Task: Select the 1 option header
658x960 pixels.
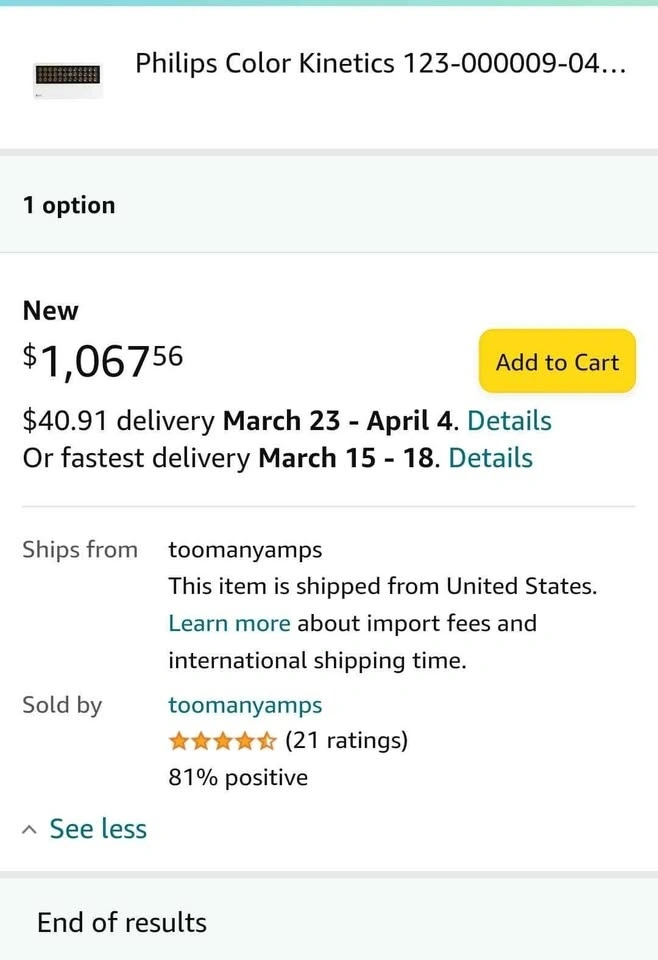Action: pos(69,205)
